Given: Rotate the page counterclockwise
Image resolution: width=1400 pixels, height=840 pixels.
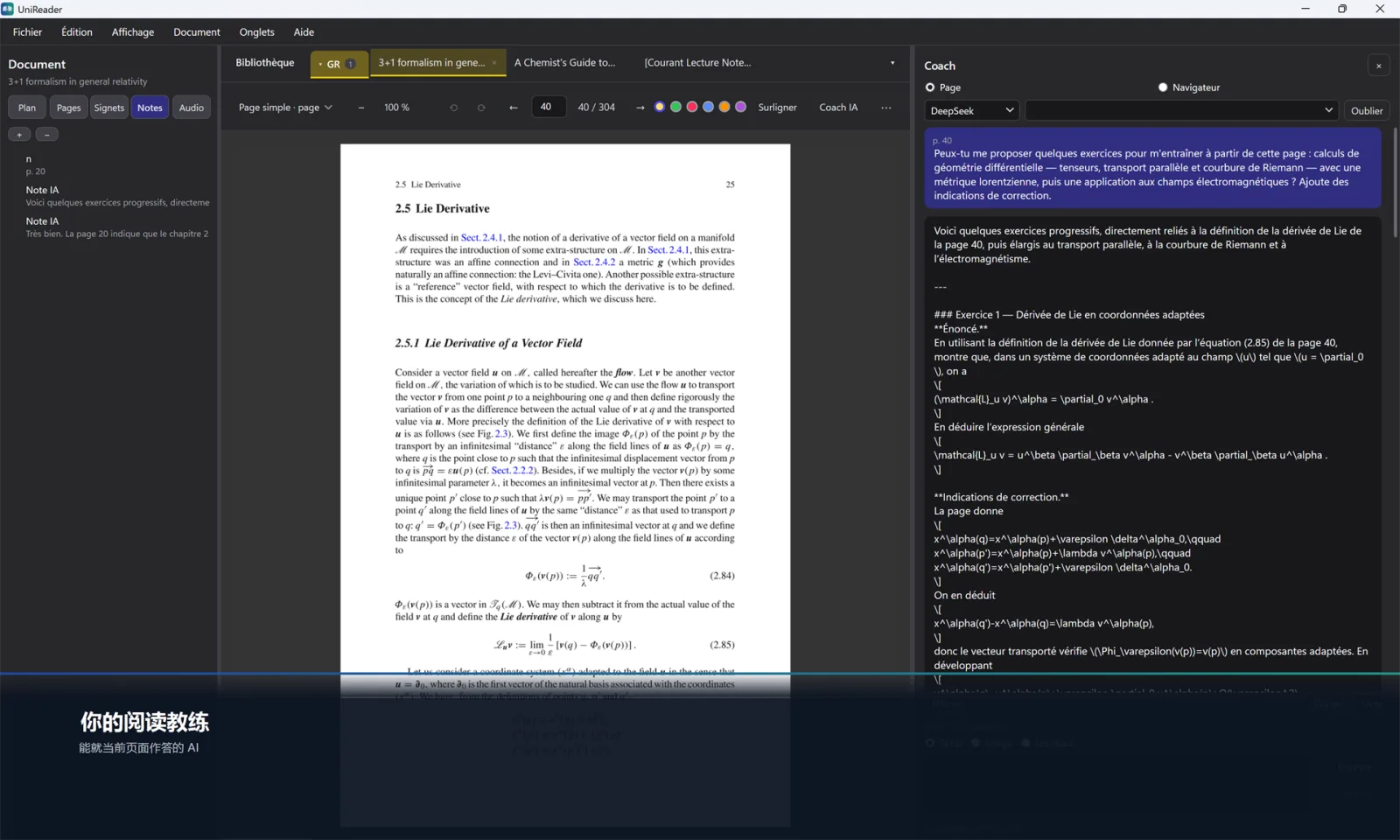Looking at the screenshot, I should pyautogui.click(x=453, y=108).
